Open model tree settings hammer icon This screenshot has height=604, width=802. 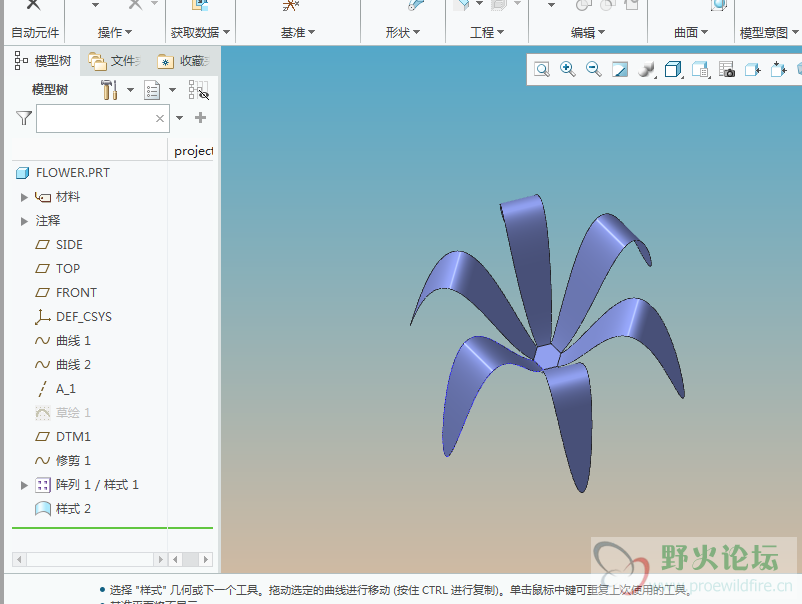tap(109, 90)
